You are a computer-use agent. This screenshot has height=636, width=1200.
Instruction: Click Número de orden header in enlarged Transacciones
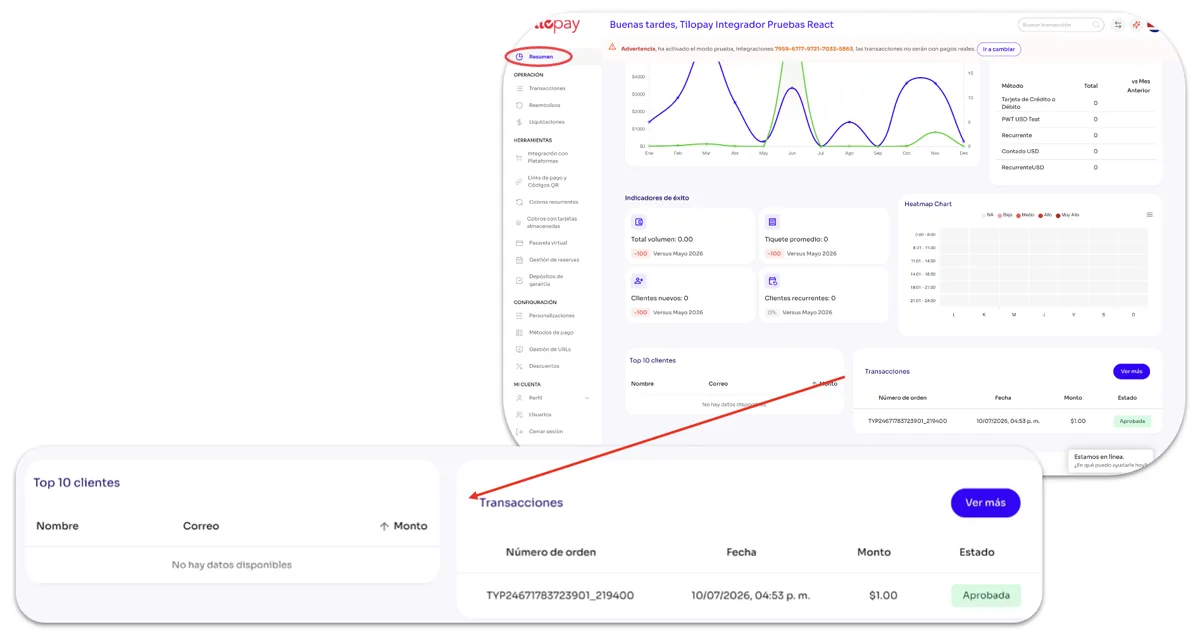click(x=551, y=552)
